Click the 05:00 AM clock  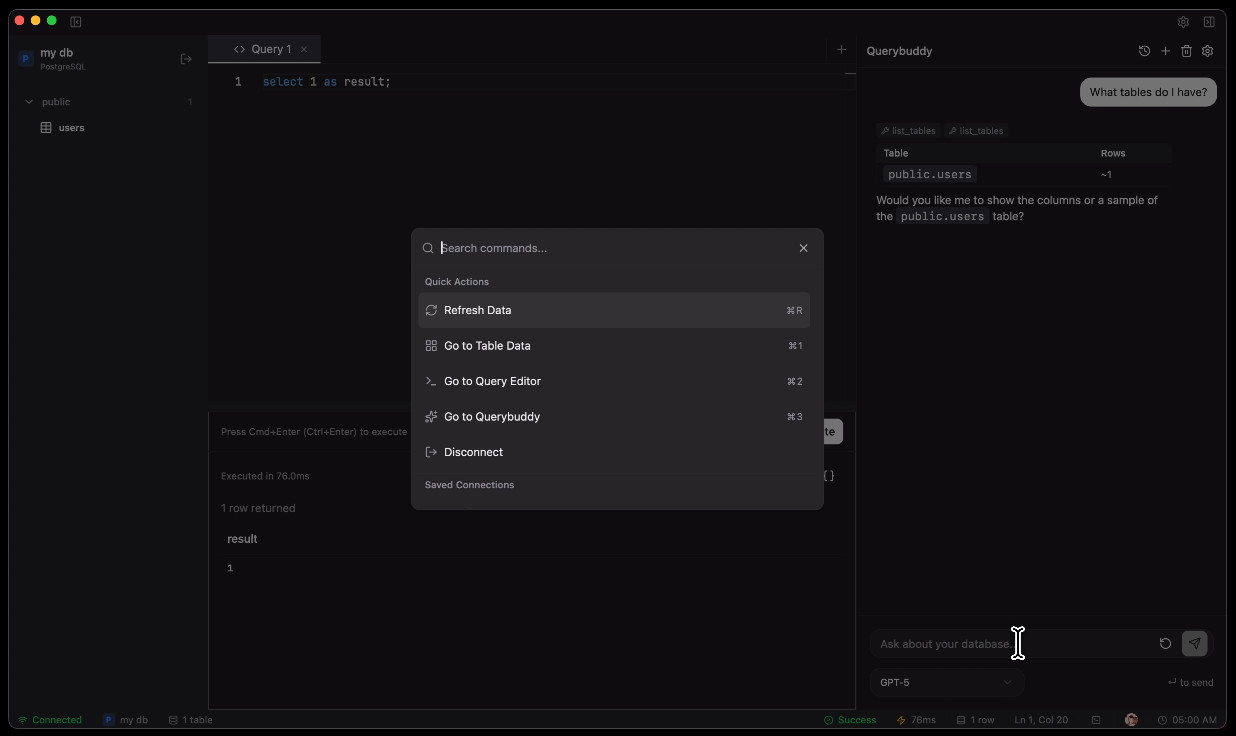coord(1187,720)
